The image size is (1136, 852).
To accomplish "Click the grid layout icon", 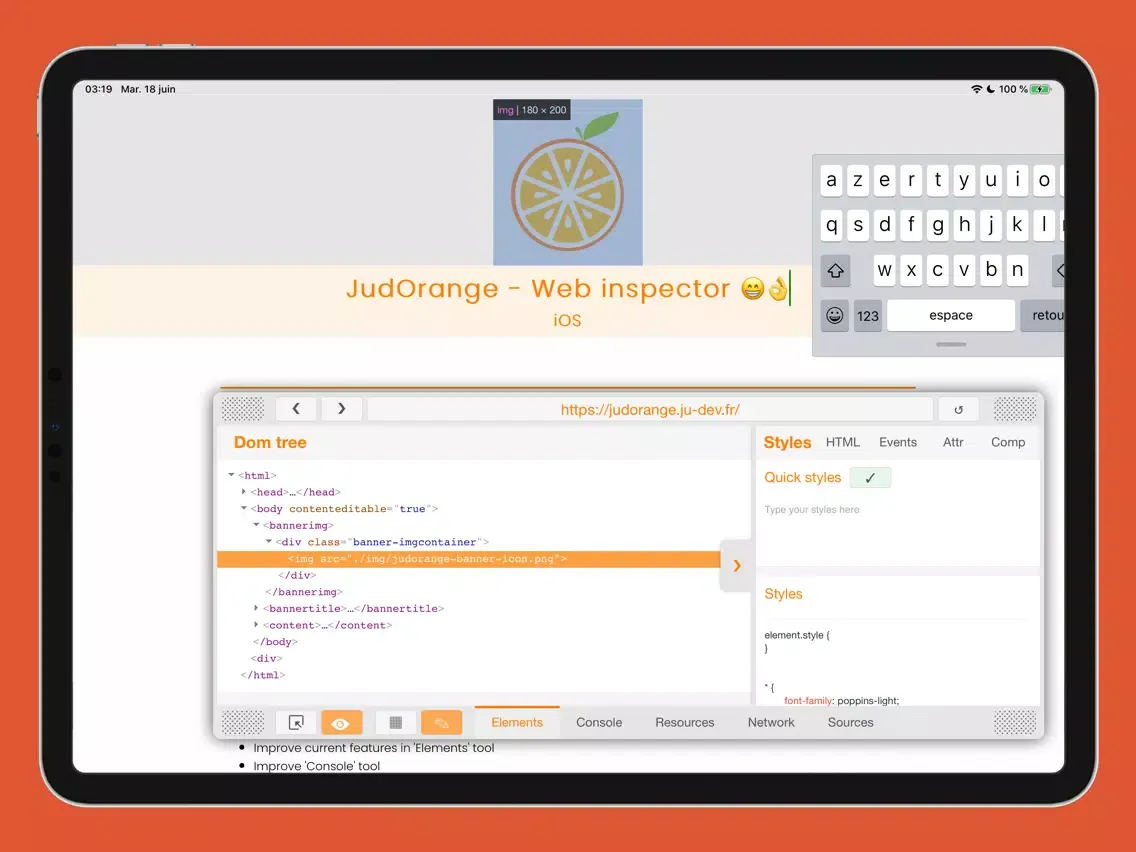I will click(x=395, y=722).
